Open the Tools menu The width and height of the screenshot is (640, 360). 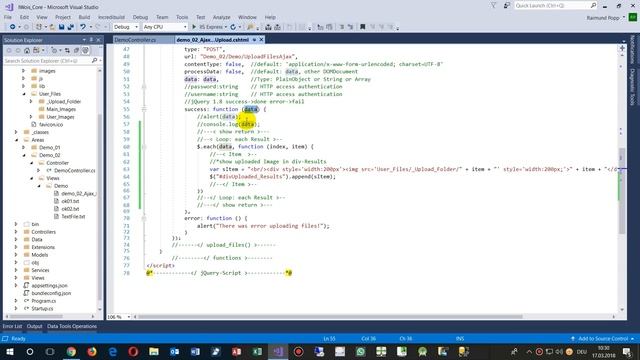click(182, 17)
